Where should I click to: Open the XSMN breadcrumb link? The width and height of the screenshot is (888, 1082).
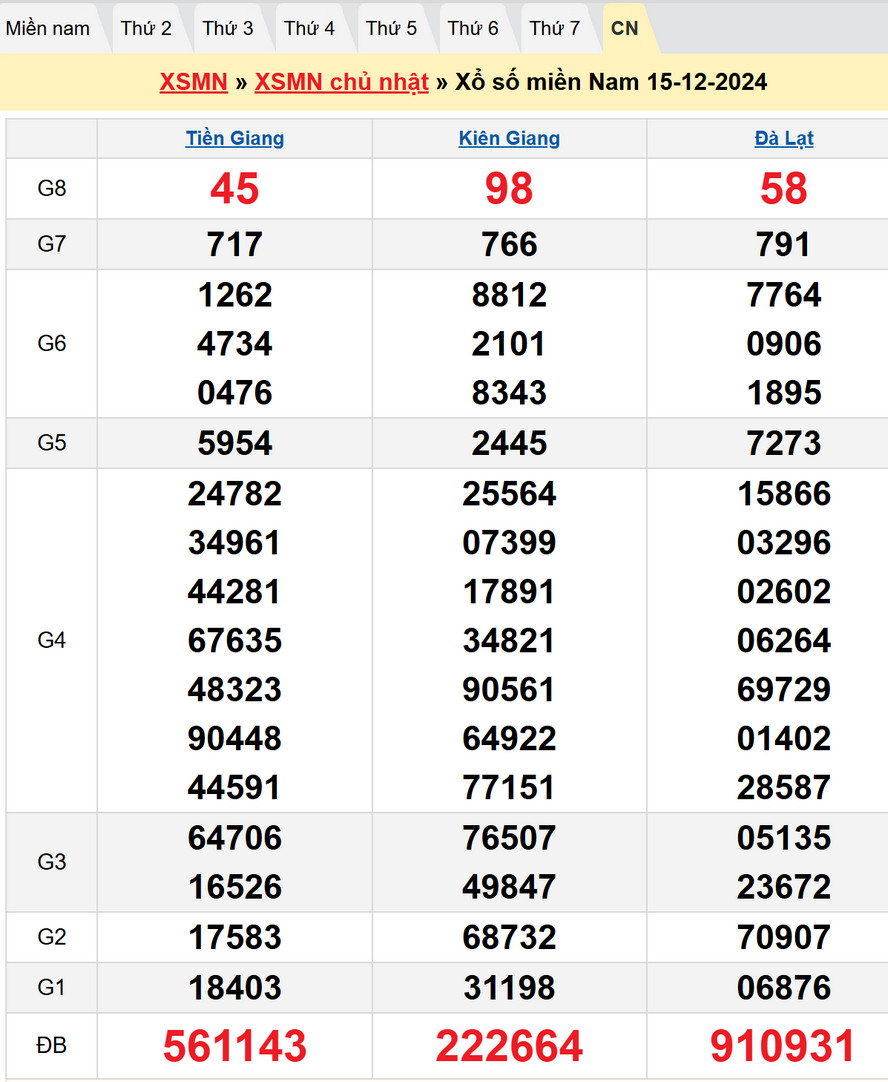(x=193, y=82)
